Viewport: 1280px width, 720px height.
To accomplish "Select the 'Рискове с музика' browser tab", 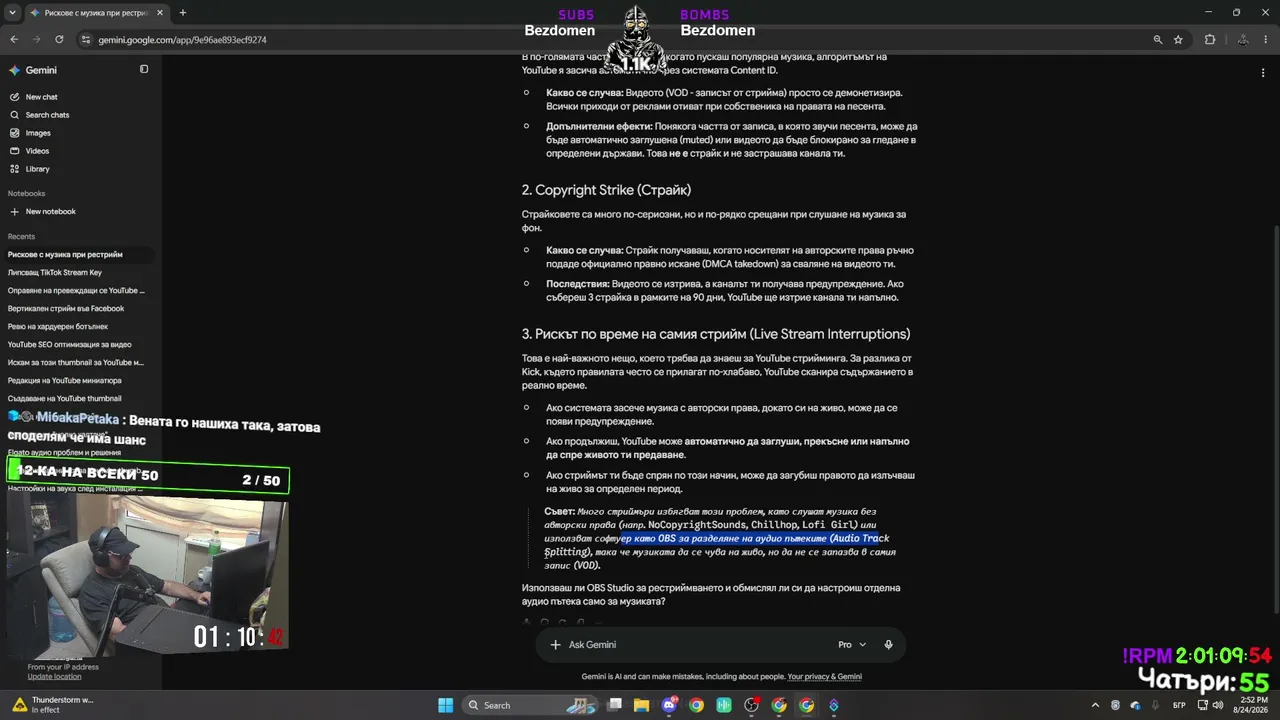I will 95,13.
